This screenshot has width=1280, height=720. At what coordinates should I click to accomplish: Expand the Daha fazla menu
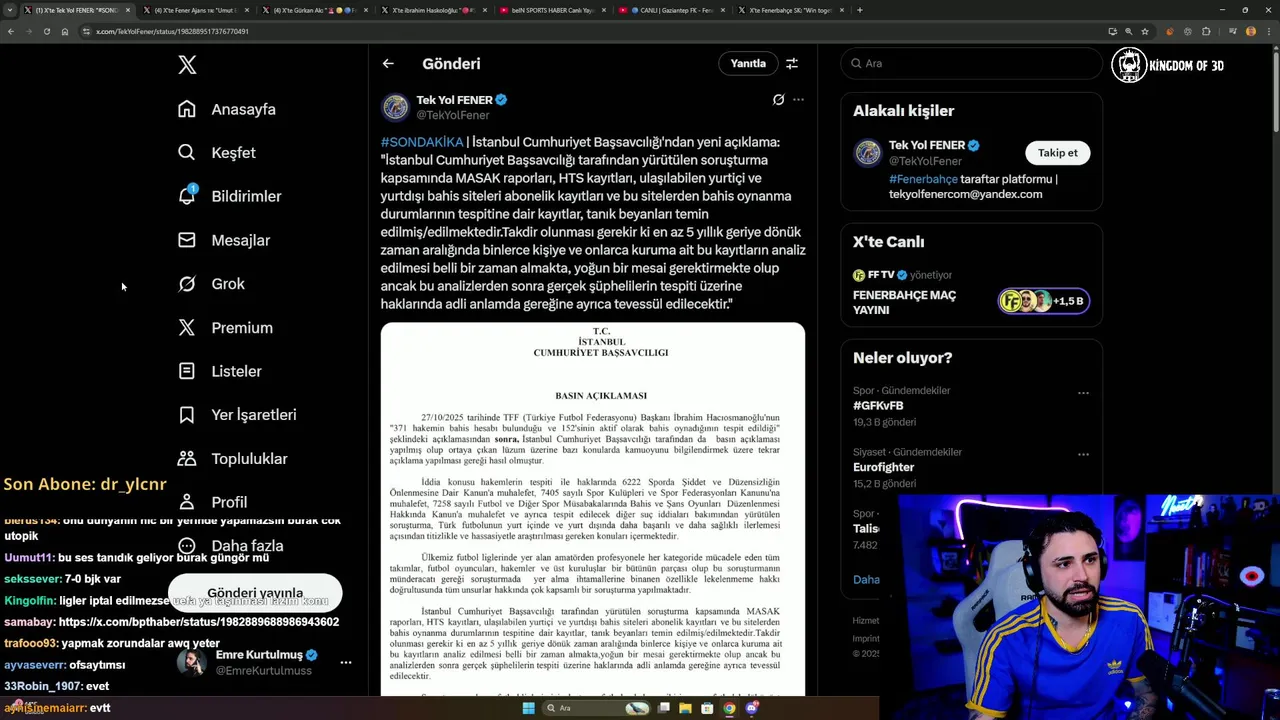230,546
